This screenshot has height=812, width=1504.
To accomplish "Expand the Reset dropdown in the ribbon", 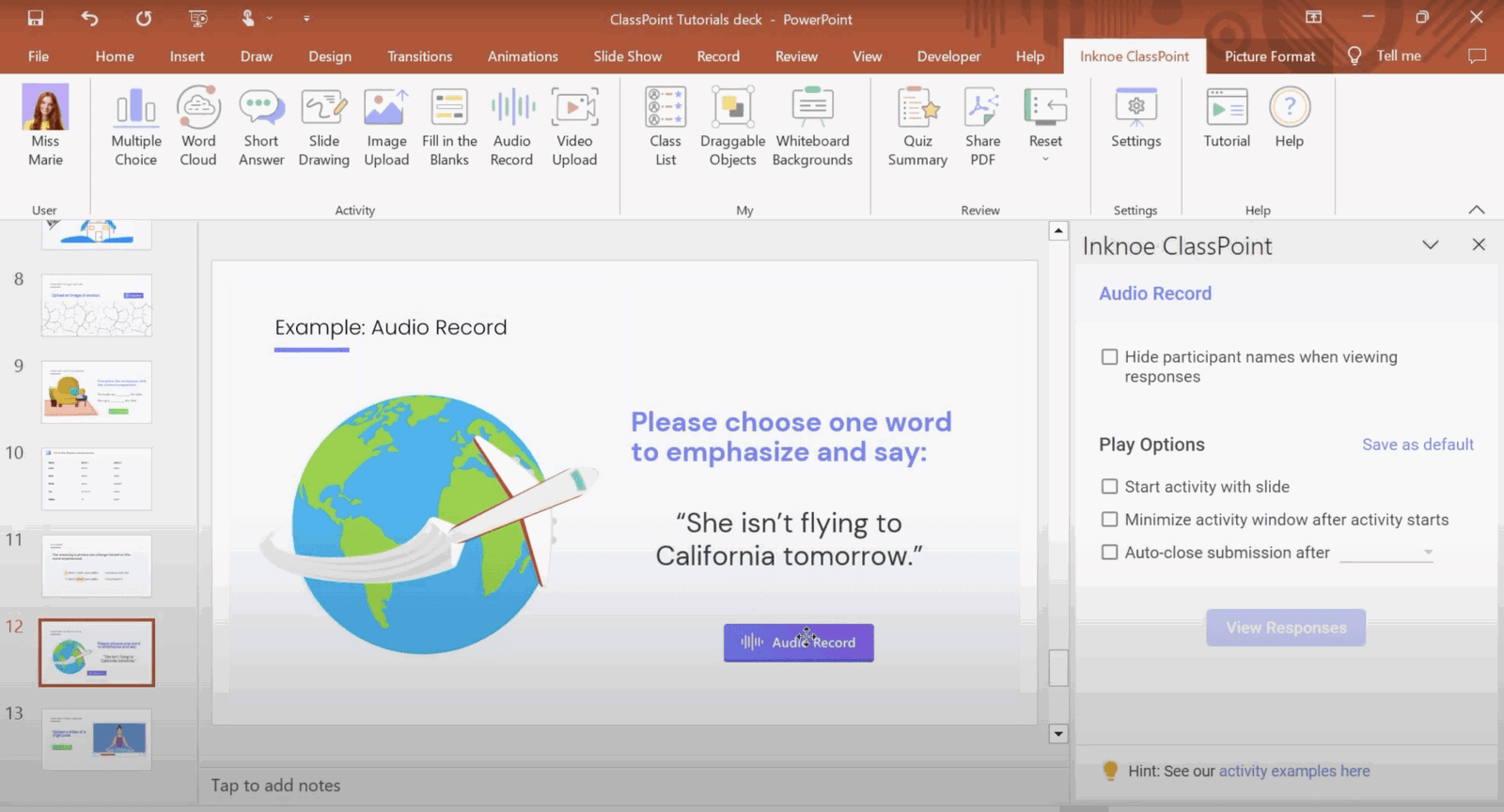I will 1045,158.
